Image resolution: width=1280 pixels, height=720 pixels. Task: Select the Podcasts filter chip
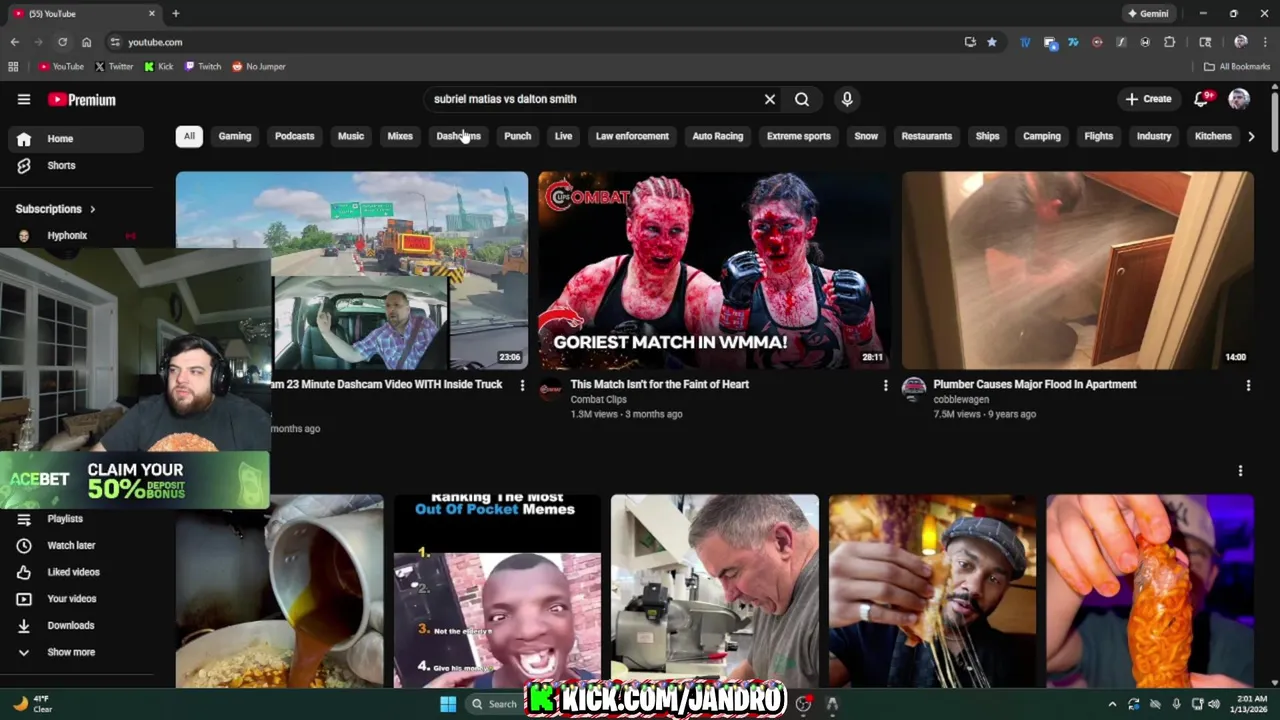pos(294,136)
